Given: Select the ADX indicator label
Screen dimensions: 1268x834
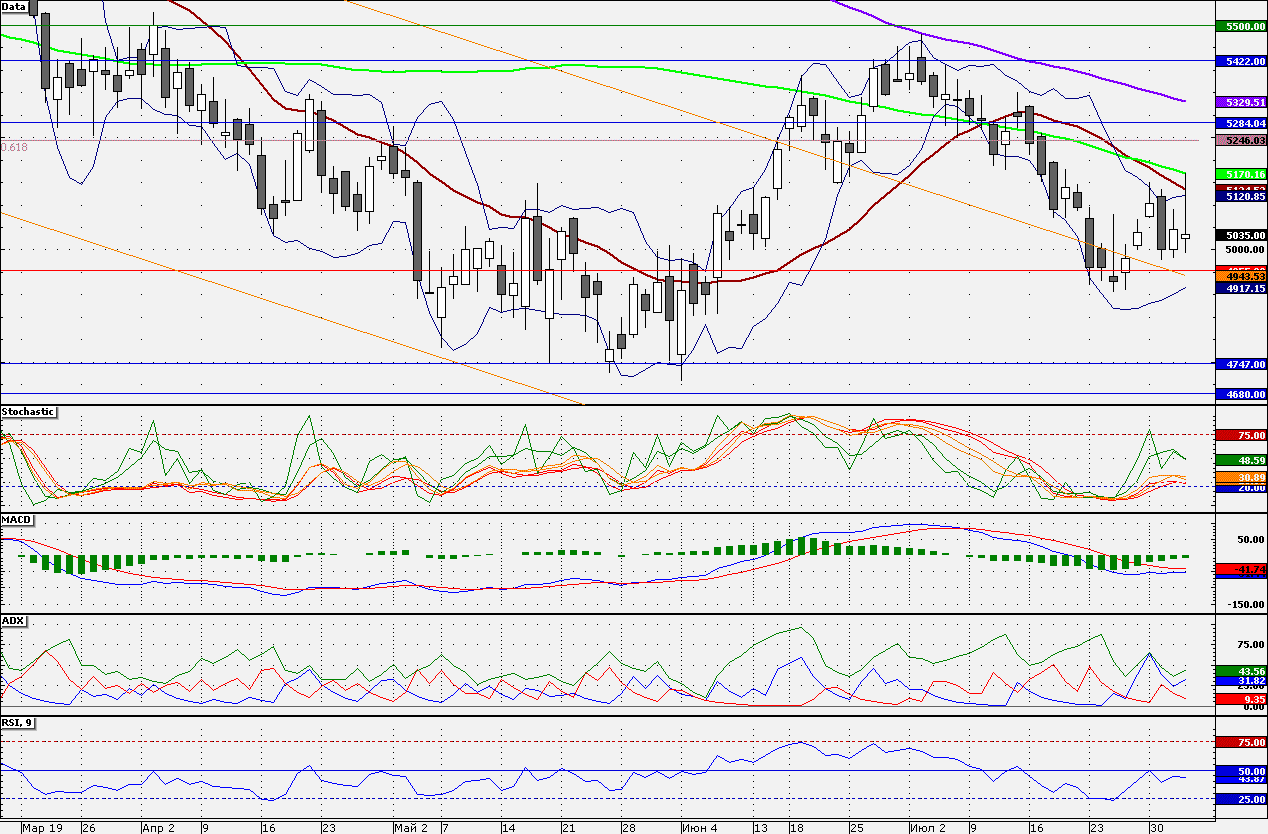Looking at the screenshot, I should [13, 621].
